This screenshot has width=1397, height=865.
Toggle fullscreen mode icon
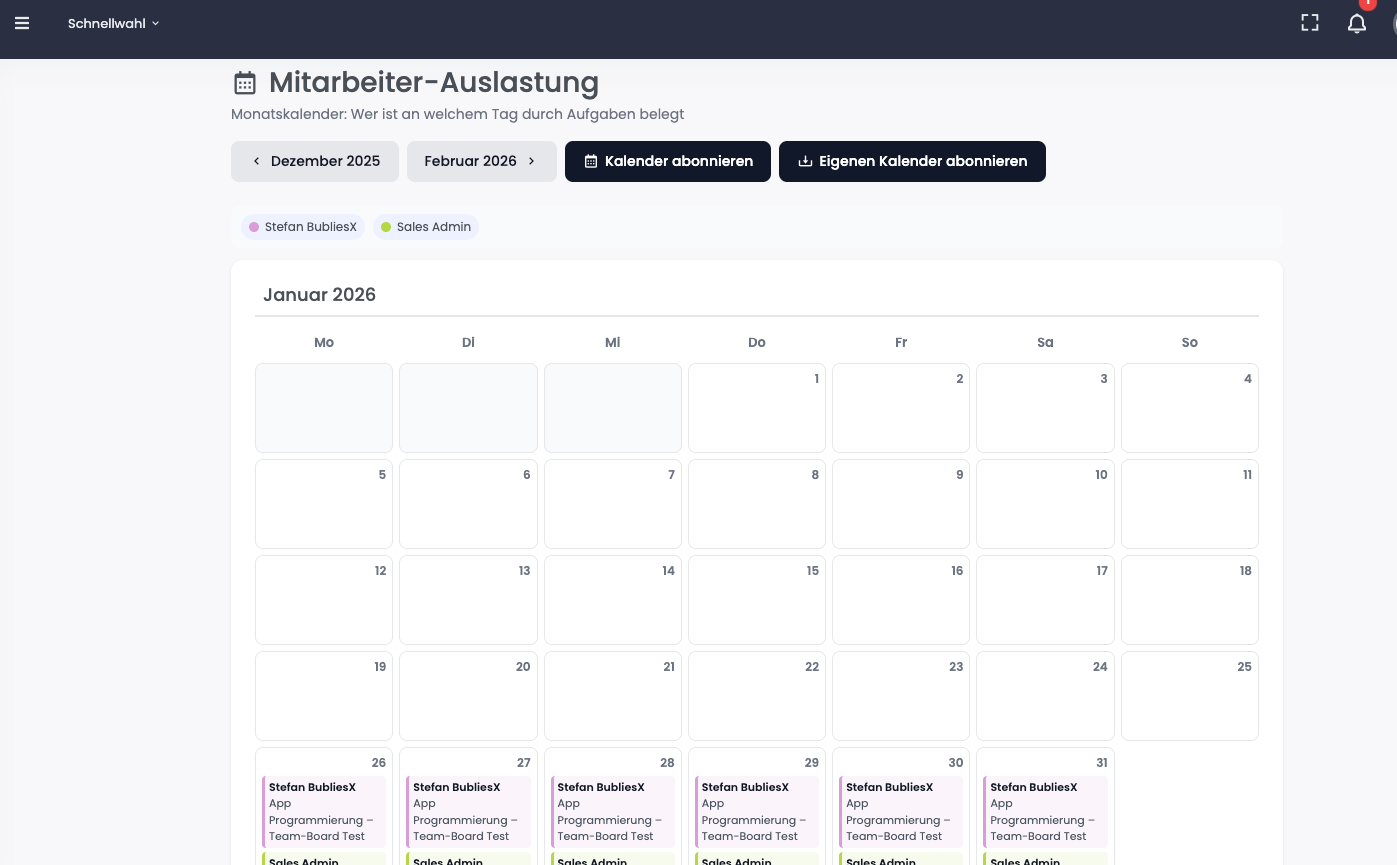(1309, 23)
